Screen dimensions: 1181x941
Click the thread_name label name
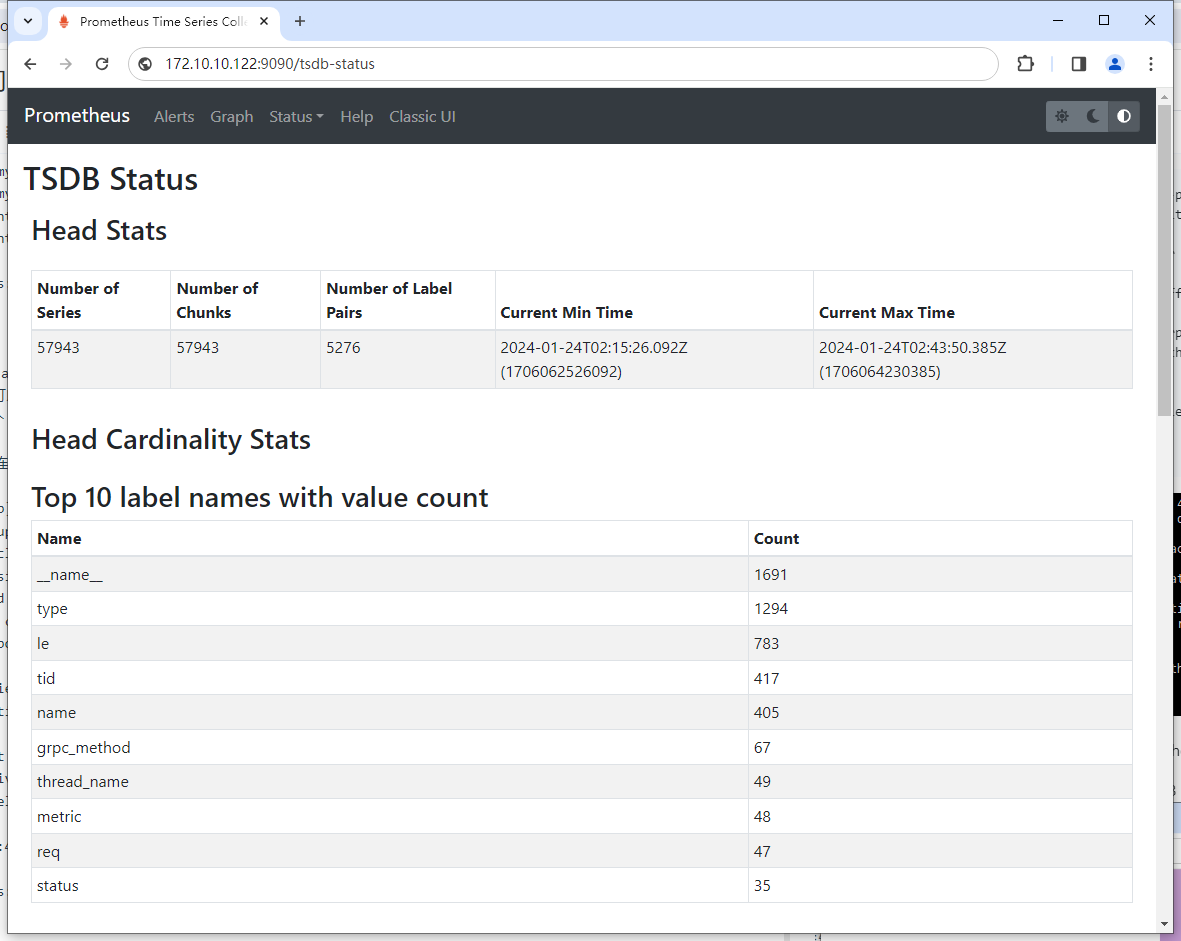click(x=83, y=782)
